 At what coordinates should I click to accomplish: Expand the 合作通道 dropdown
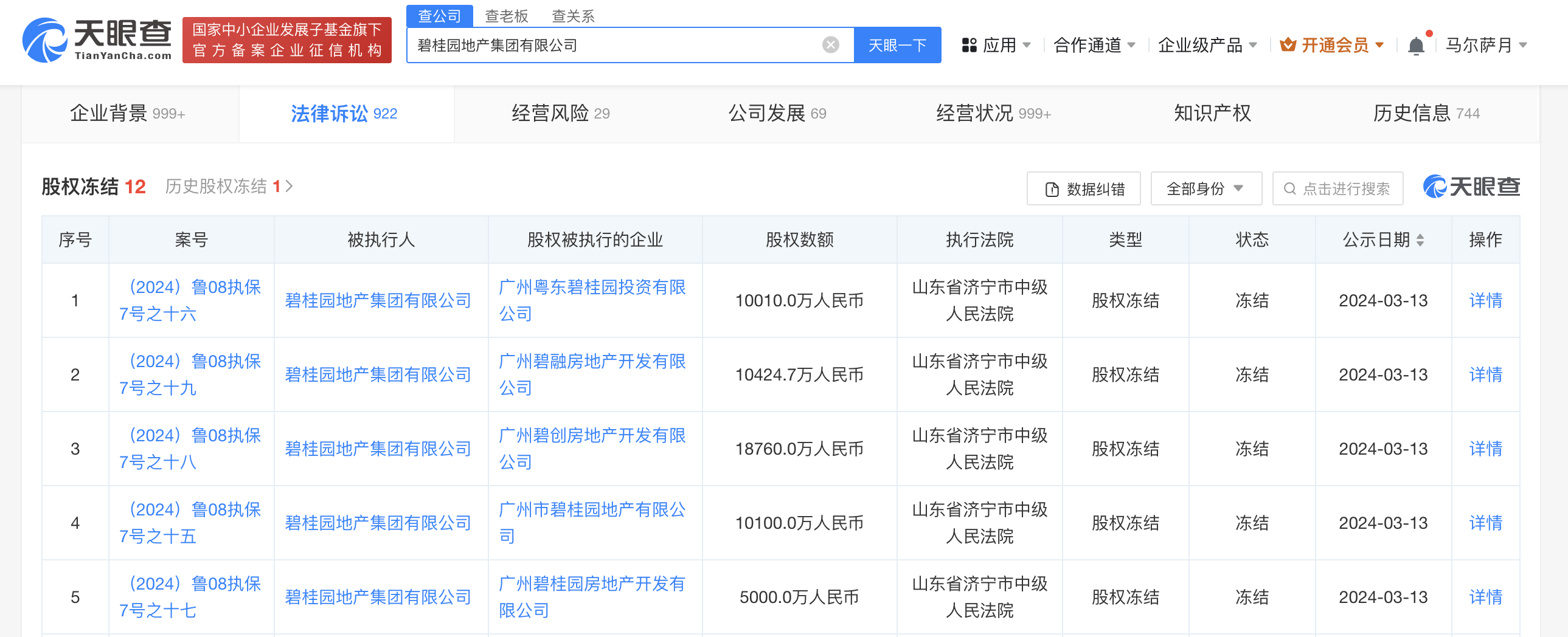[1093, 44]
